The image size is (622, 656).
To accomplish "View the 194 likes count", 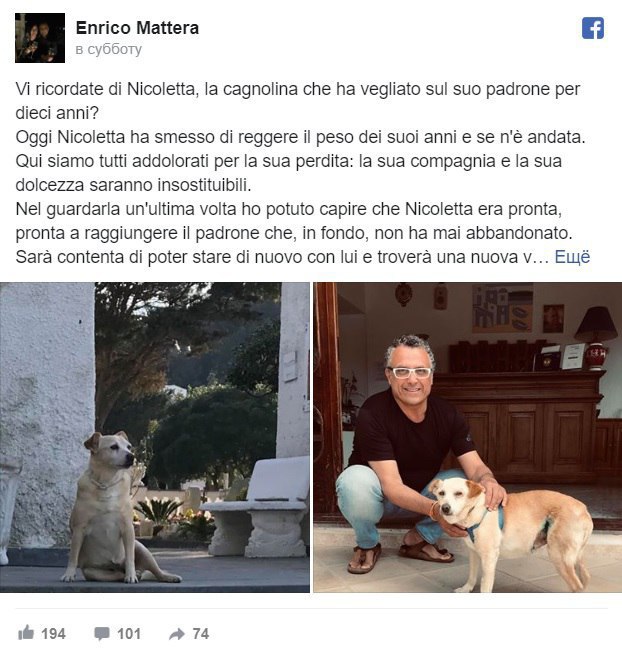I will [53, 634].
